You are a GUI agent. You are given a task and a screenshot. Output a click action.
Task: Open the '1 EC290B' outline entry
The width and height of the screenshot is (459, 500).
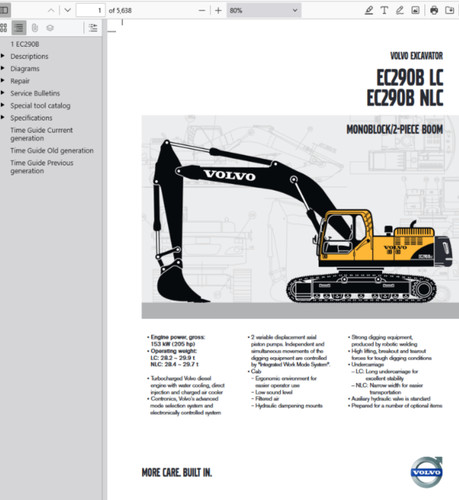pos(25,44)
